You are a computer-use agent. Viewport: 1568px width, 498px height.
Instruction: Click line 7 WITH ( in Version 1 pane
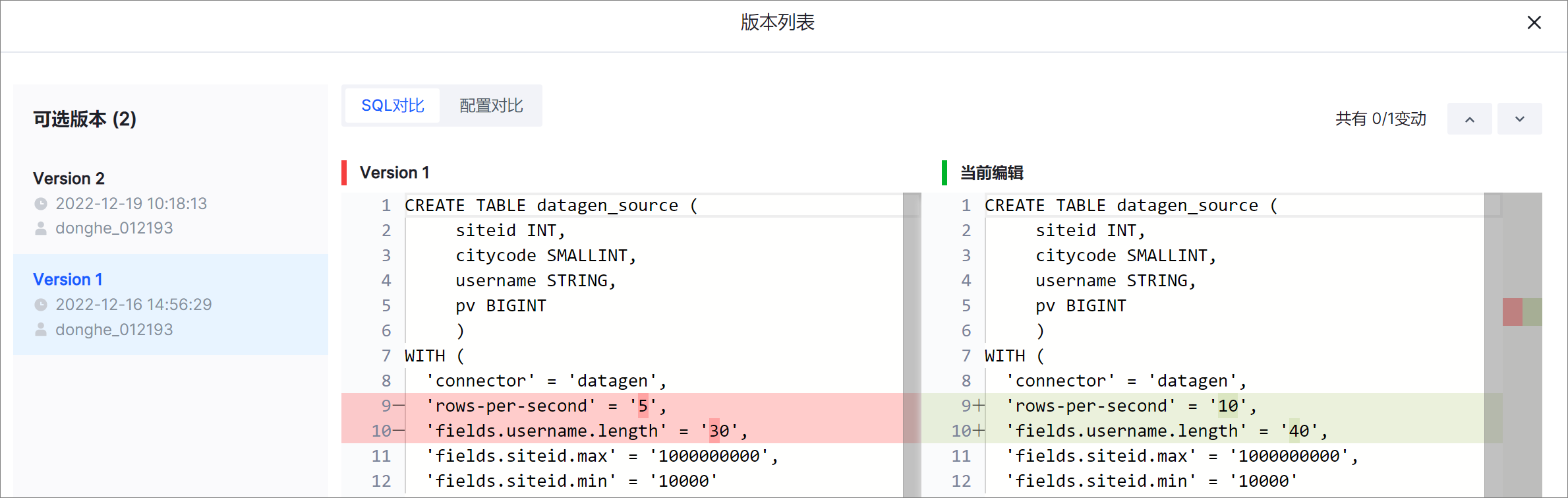pyautogui.click(x=434, y=356)
